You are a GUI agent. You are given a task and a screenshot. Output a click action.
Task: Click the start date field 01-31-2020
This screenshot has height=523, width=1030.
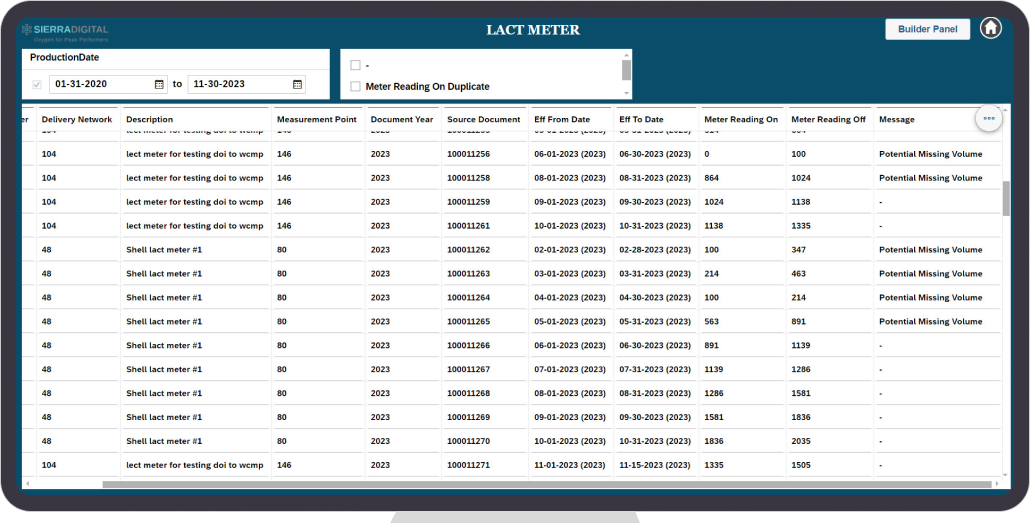pyautogui.click(x=100, y=85)
